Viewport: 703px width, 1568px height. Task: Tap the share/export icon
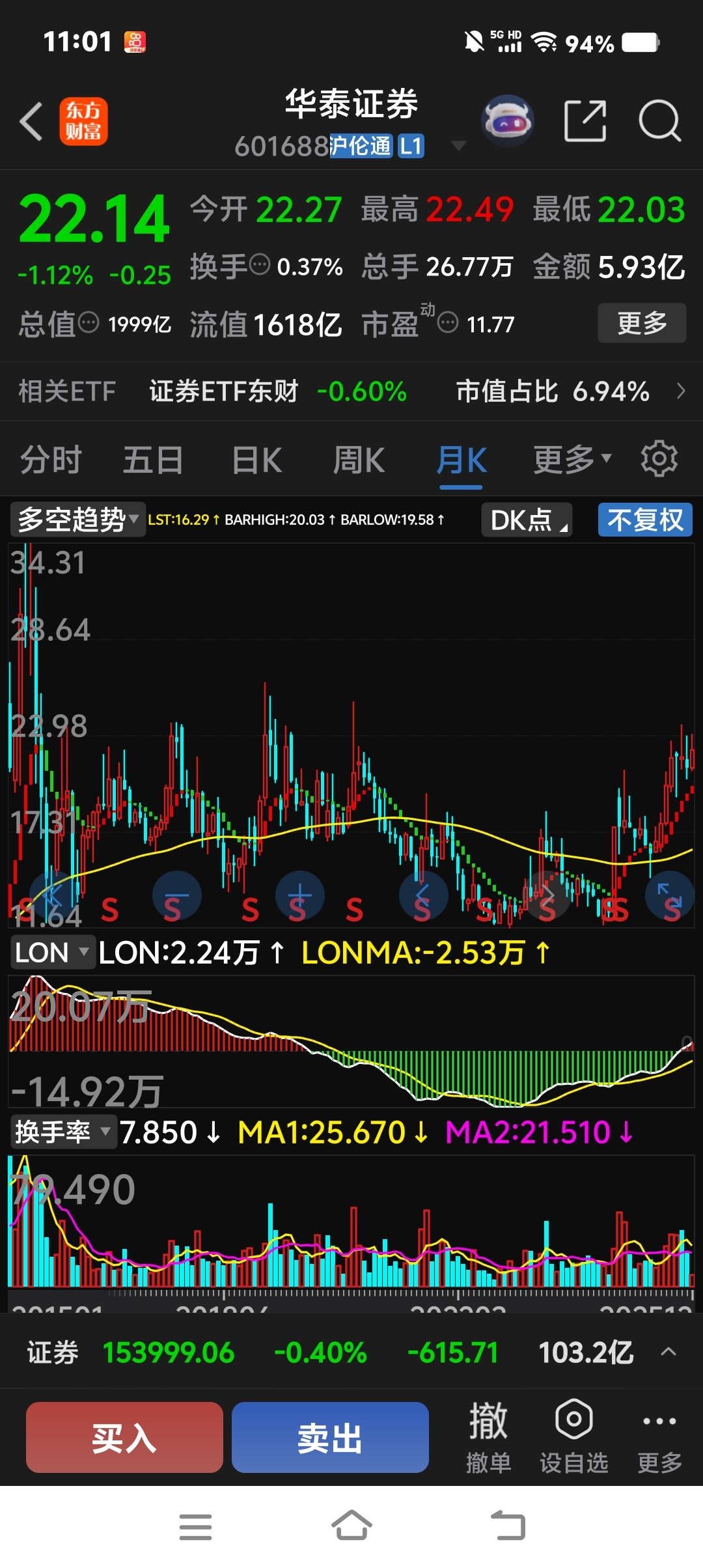(585, 121)
